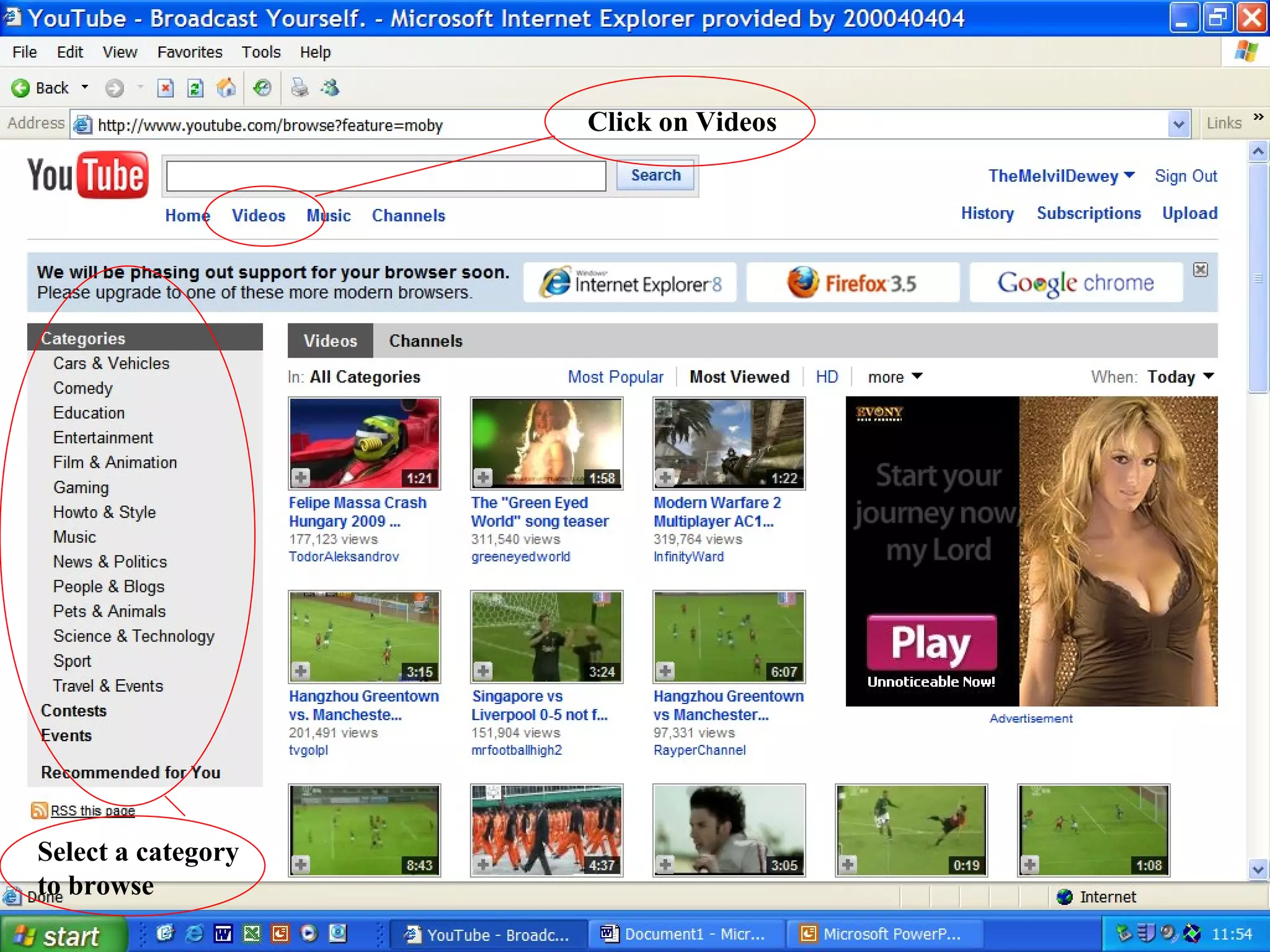This screenshot has height=952, width=1270.
Task: Open the History toolbar icon
Action: (x=262, y=88)
